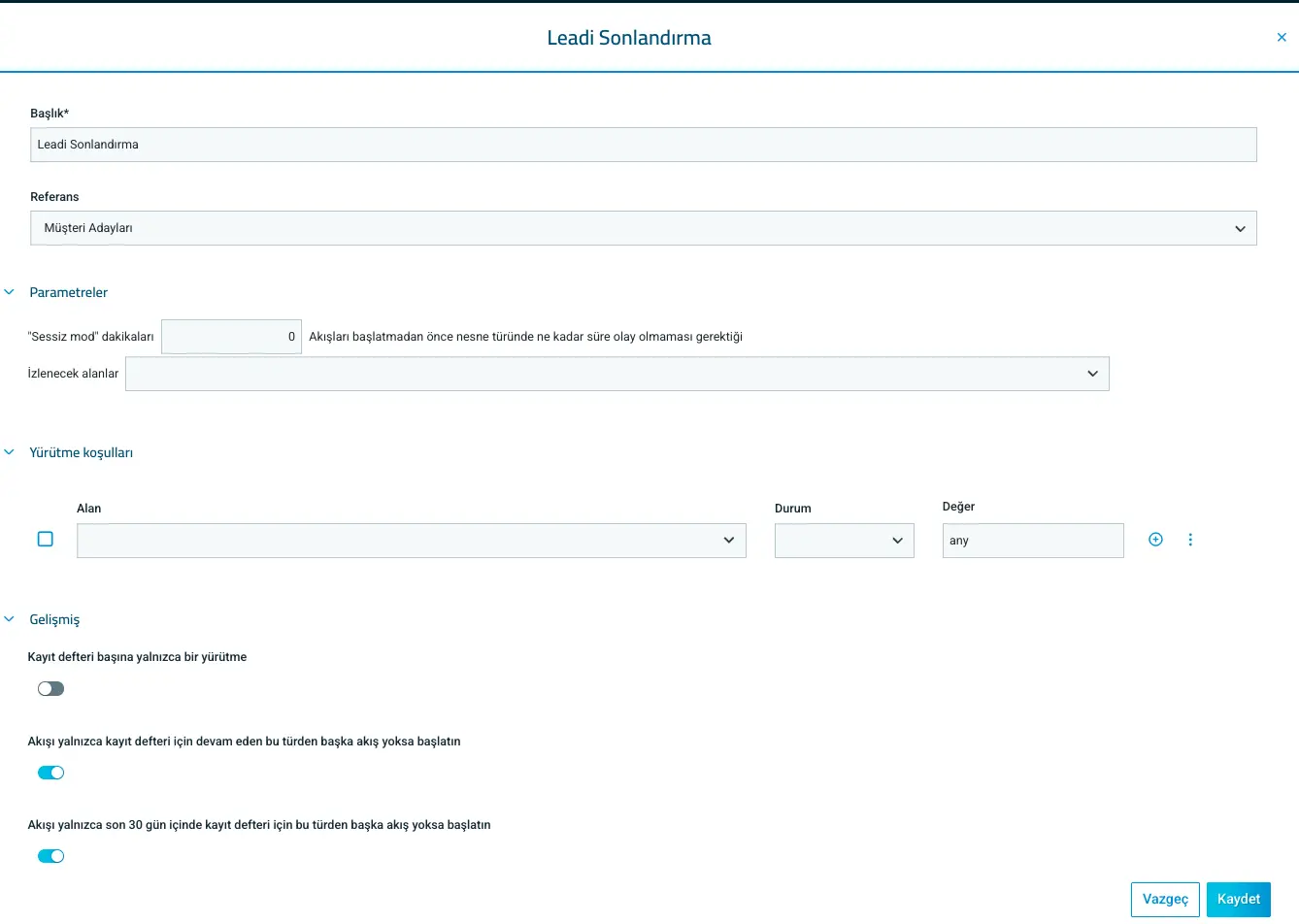Open the Durum condition dropdown
The image size is (1299, 924).
coord(845,541)
